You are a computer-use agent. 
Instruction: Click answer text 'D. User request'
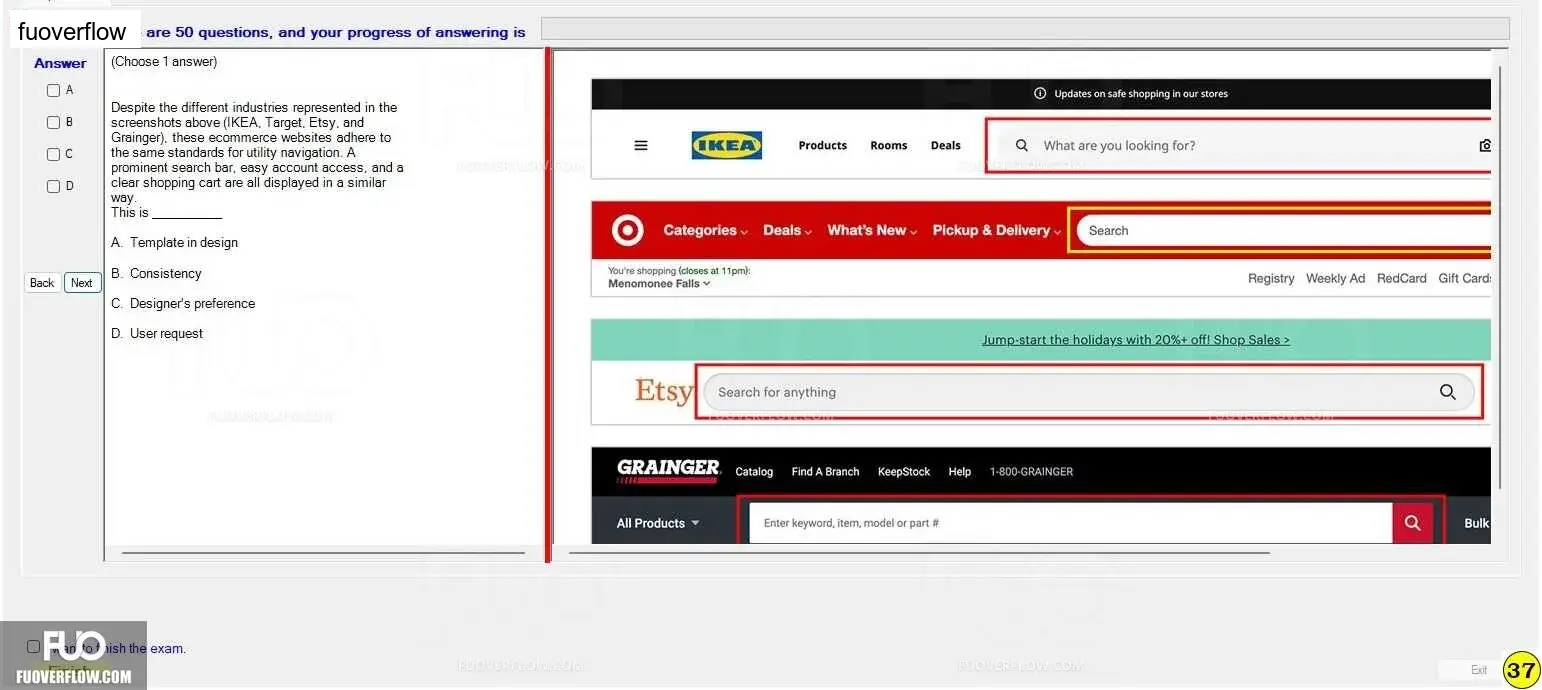point(156,333)
